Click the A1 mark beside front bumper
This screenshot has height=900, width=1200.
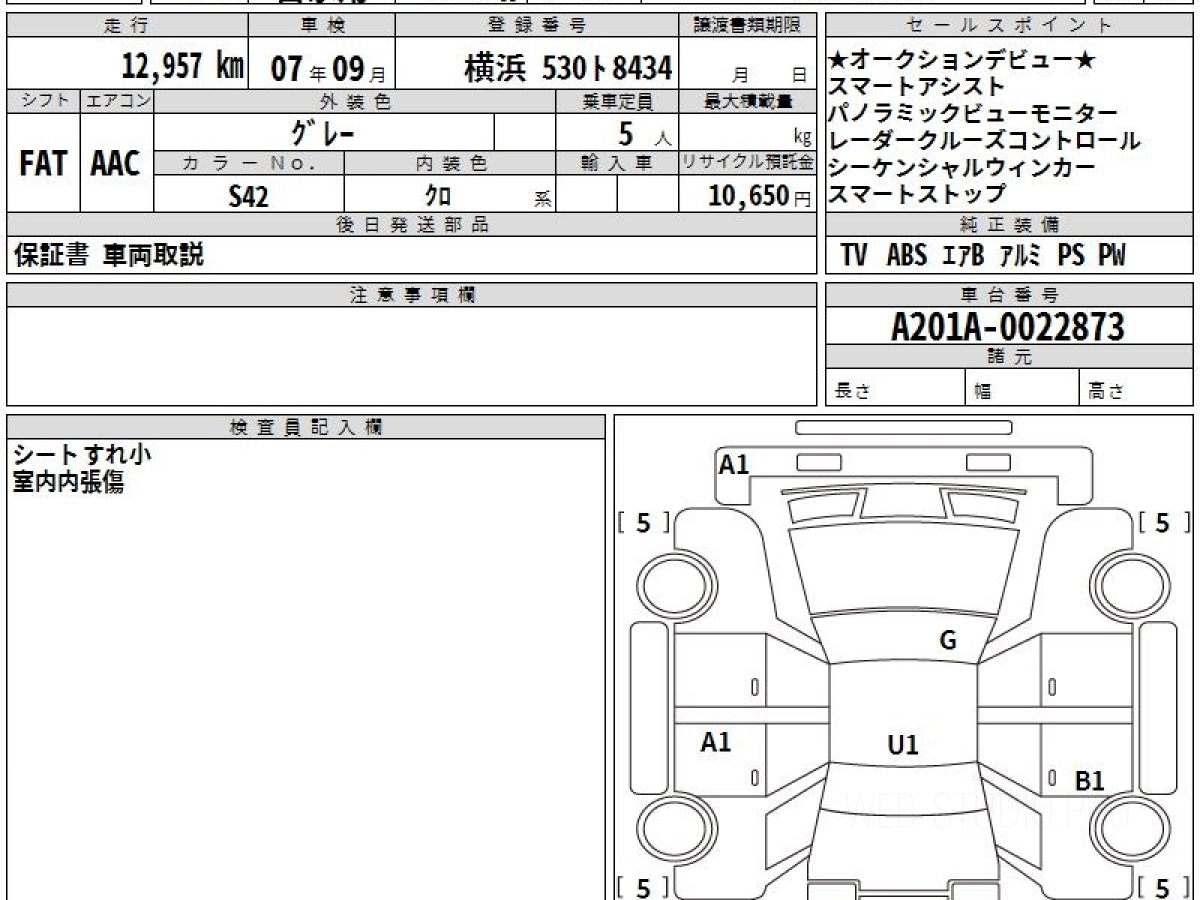pyautogui.click(x=734, y=464)
